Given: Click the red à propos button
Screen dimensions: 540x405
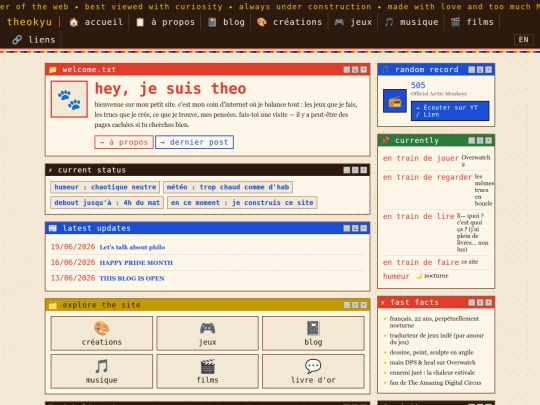Looking at the screenshot, I should (124, 142).
